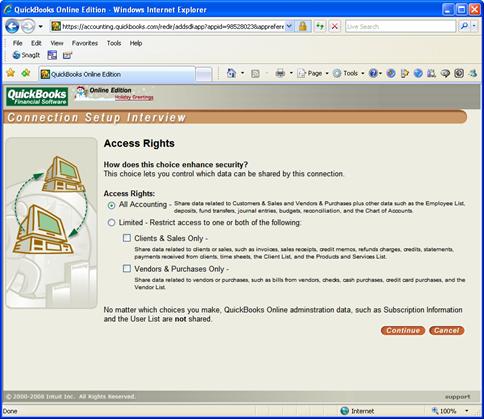Click the blue Help question mark icon
The height and width of the screenshot is (419, 484).
click(x=373, y=73)
